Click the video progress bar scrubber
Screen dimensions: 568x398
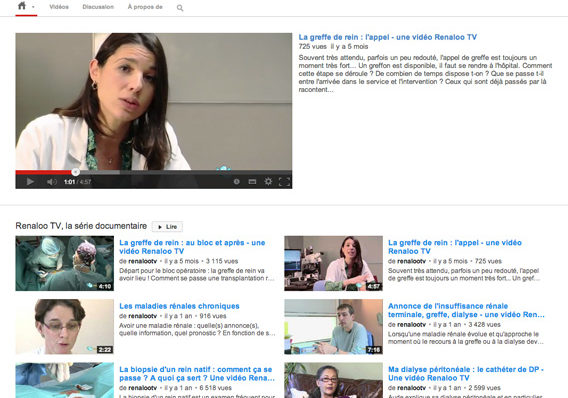click(75, 172)
